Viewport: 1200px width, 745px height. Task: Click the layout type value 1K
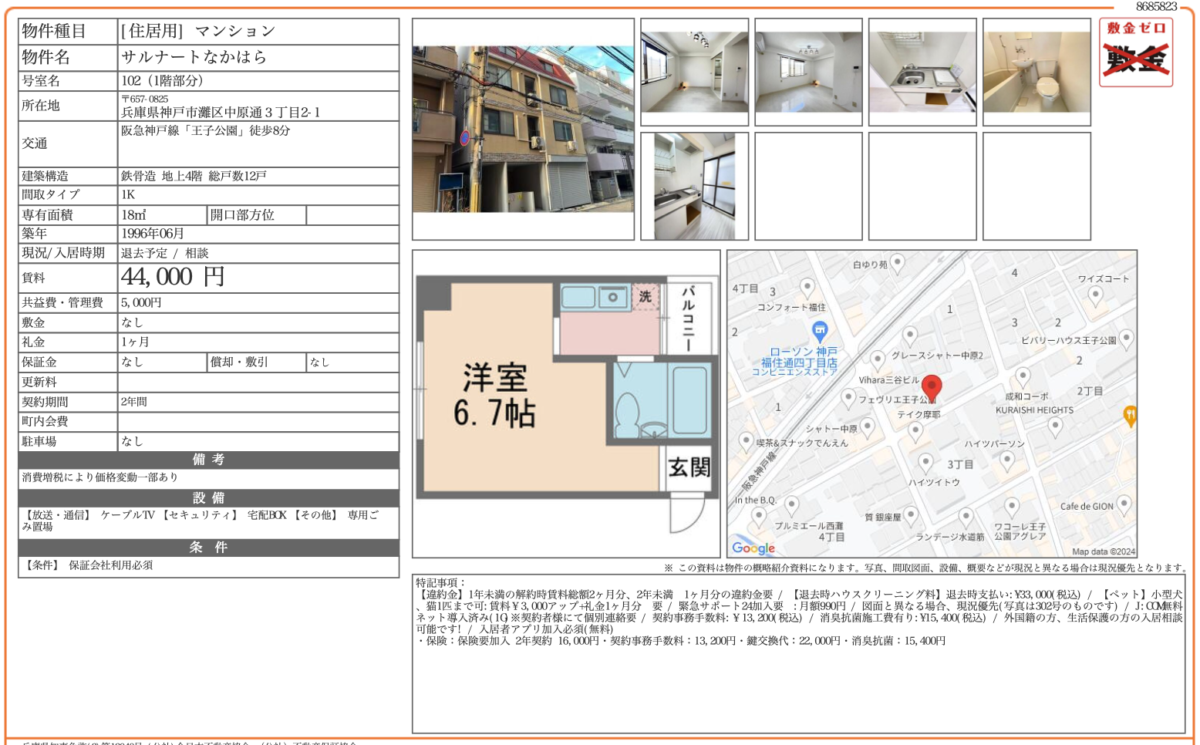[x=128, y=195]
